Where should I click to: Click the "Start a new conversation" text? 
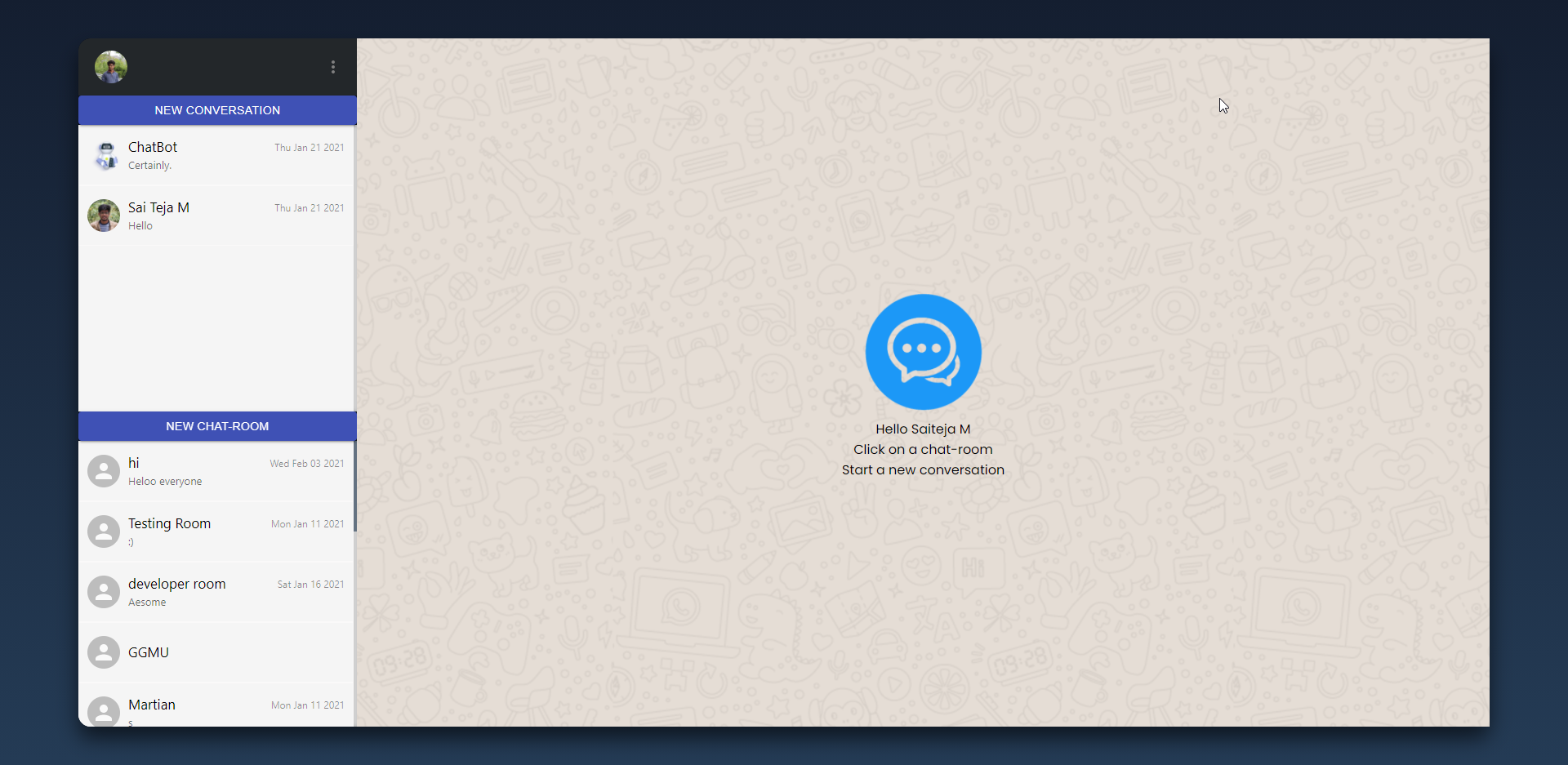pos(923,470)
